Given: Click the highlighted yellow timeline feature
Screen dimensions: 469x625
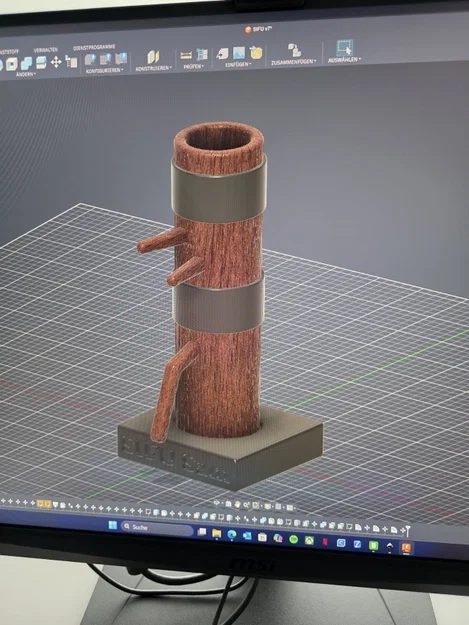Looking at the screenshot, I should pyautogui.click(x=44, y=504).
